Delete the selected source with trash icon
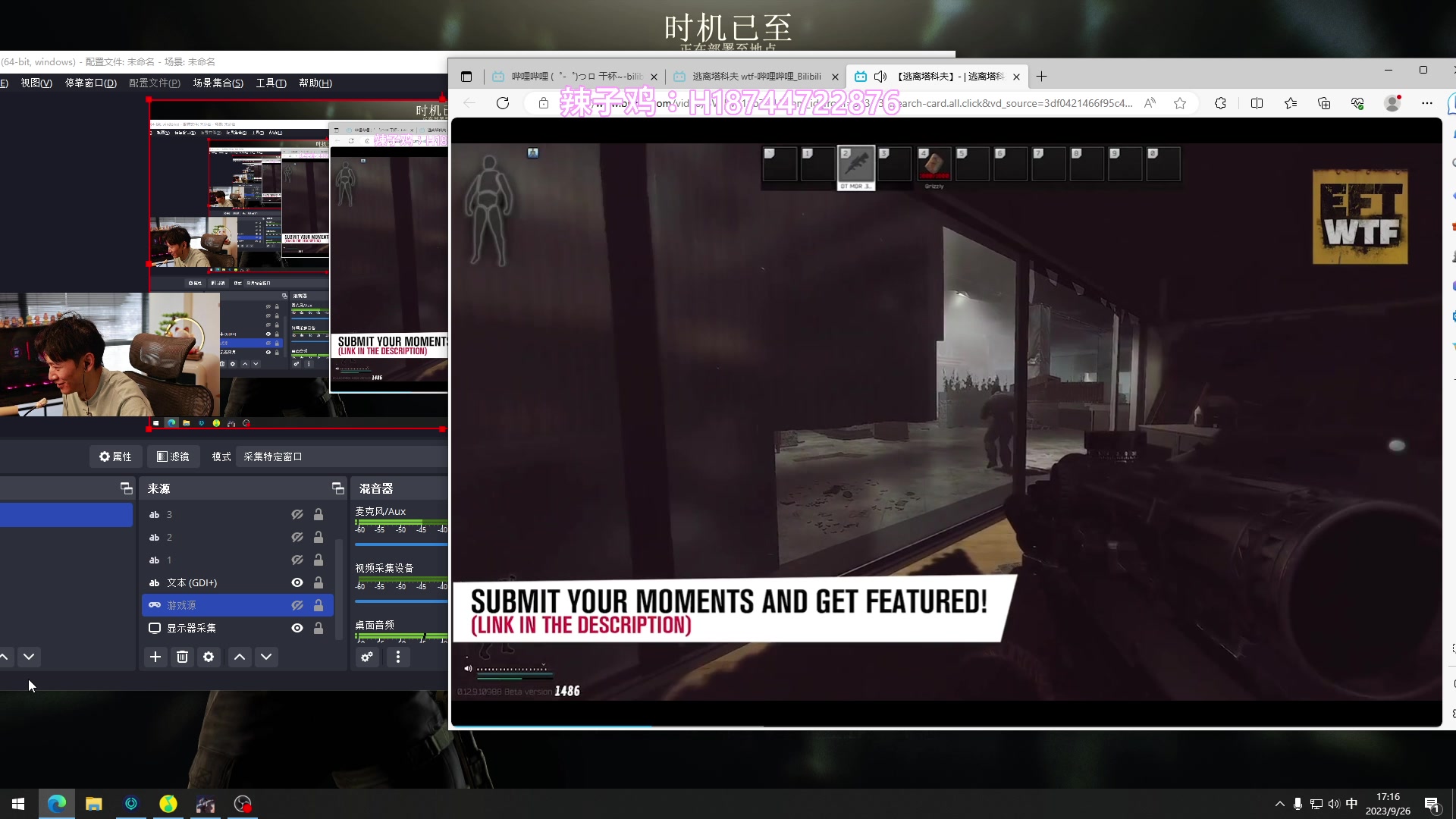The image size is (1456, 819). (182, 657)
